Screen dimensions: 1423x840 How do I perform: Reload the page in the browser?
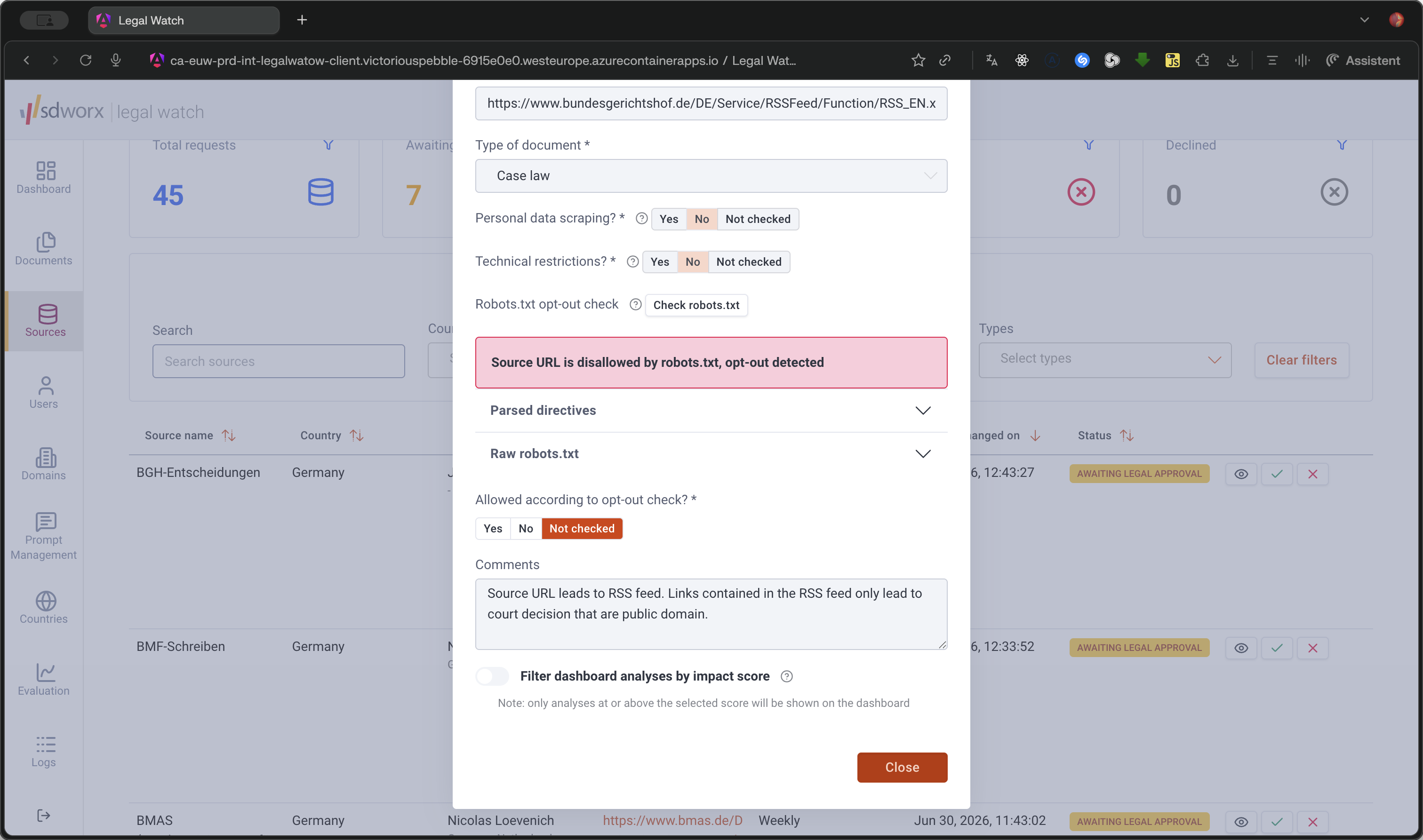(86, 60)
